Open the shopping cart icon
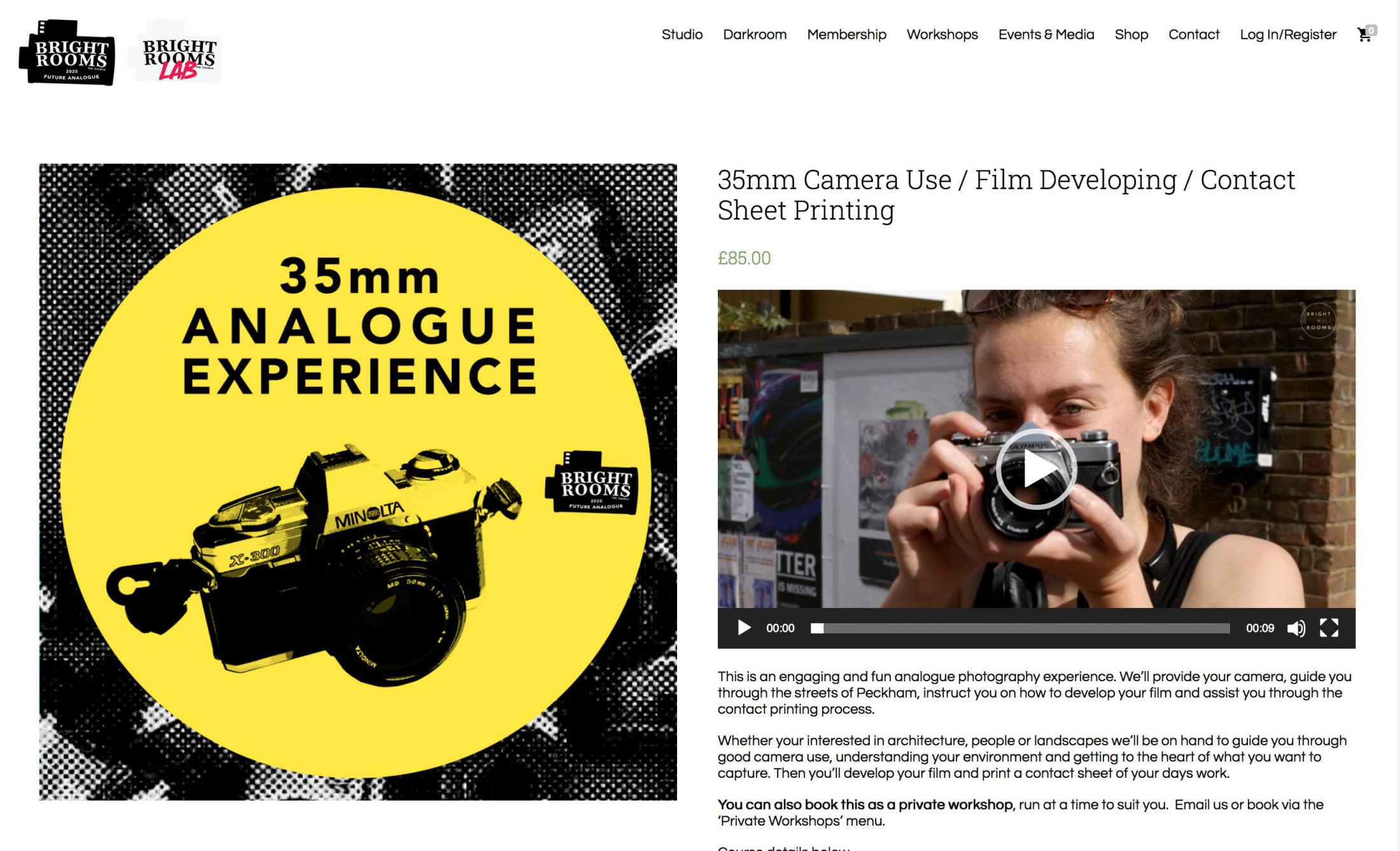The width and height of the screenshot is (1400, 851). (1364, 34)
